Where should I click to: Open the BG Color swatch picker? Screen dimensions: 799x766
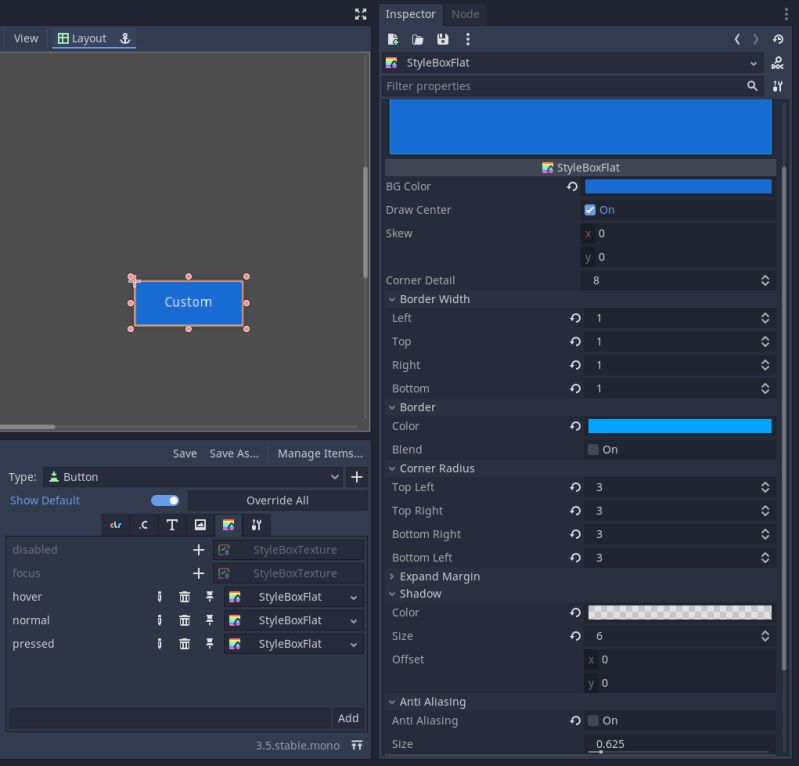point(678,187)
